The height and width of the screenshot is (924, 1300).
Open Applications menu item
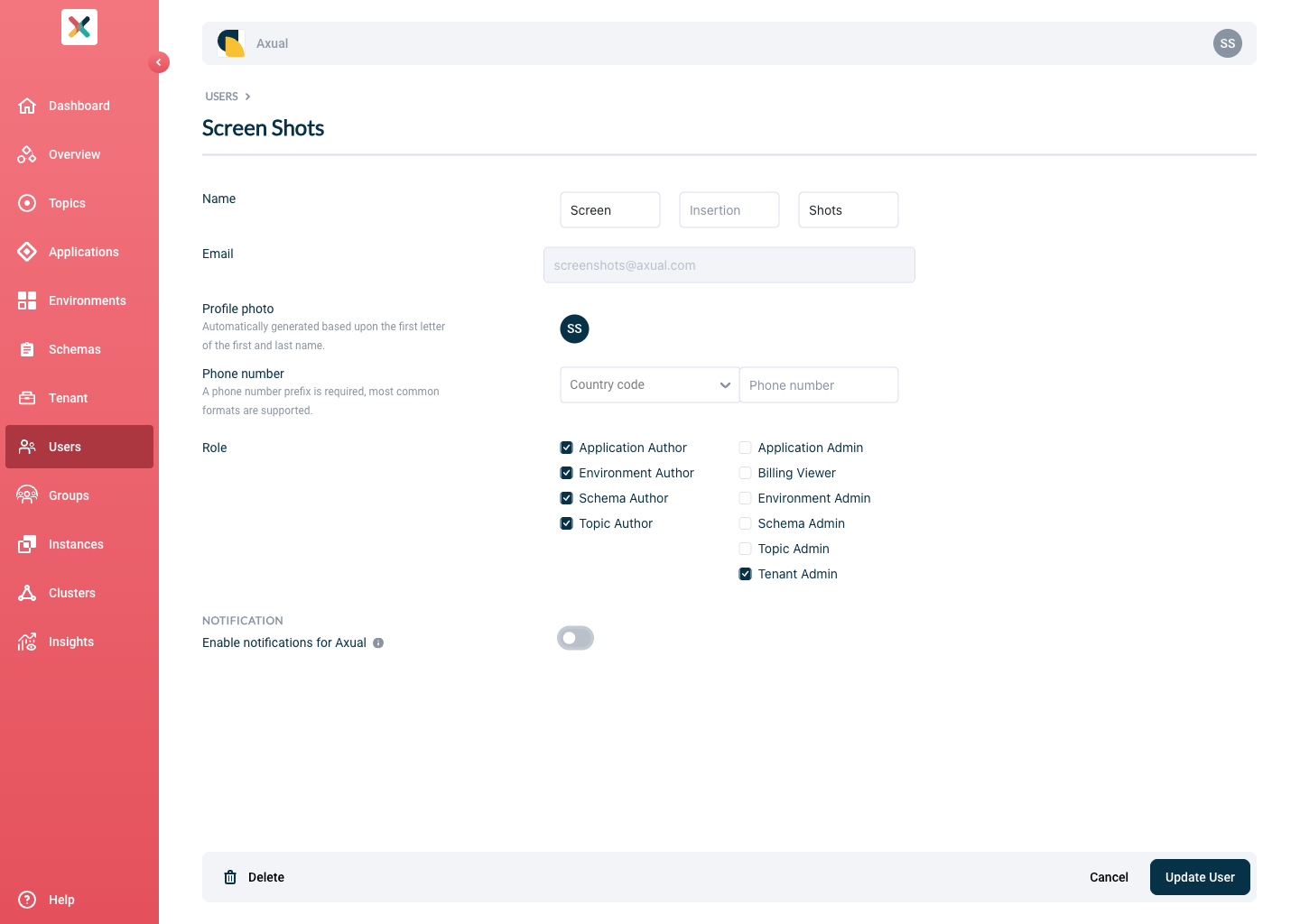point(79,252)
